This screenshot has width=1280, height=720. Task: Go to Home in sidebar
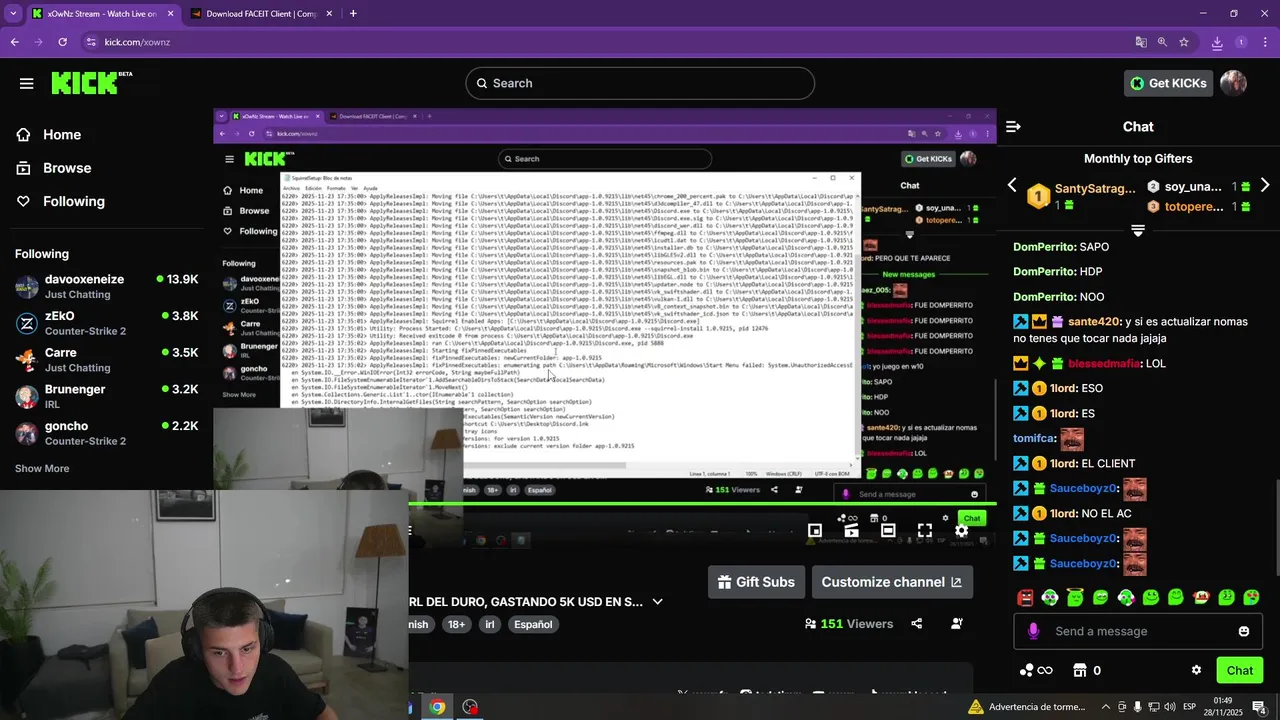[x=49, y=135]
